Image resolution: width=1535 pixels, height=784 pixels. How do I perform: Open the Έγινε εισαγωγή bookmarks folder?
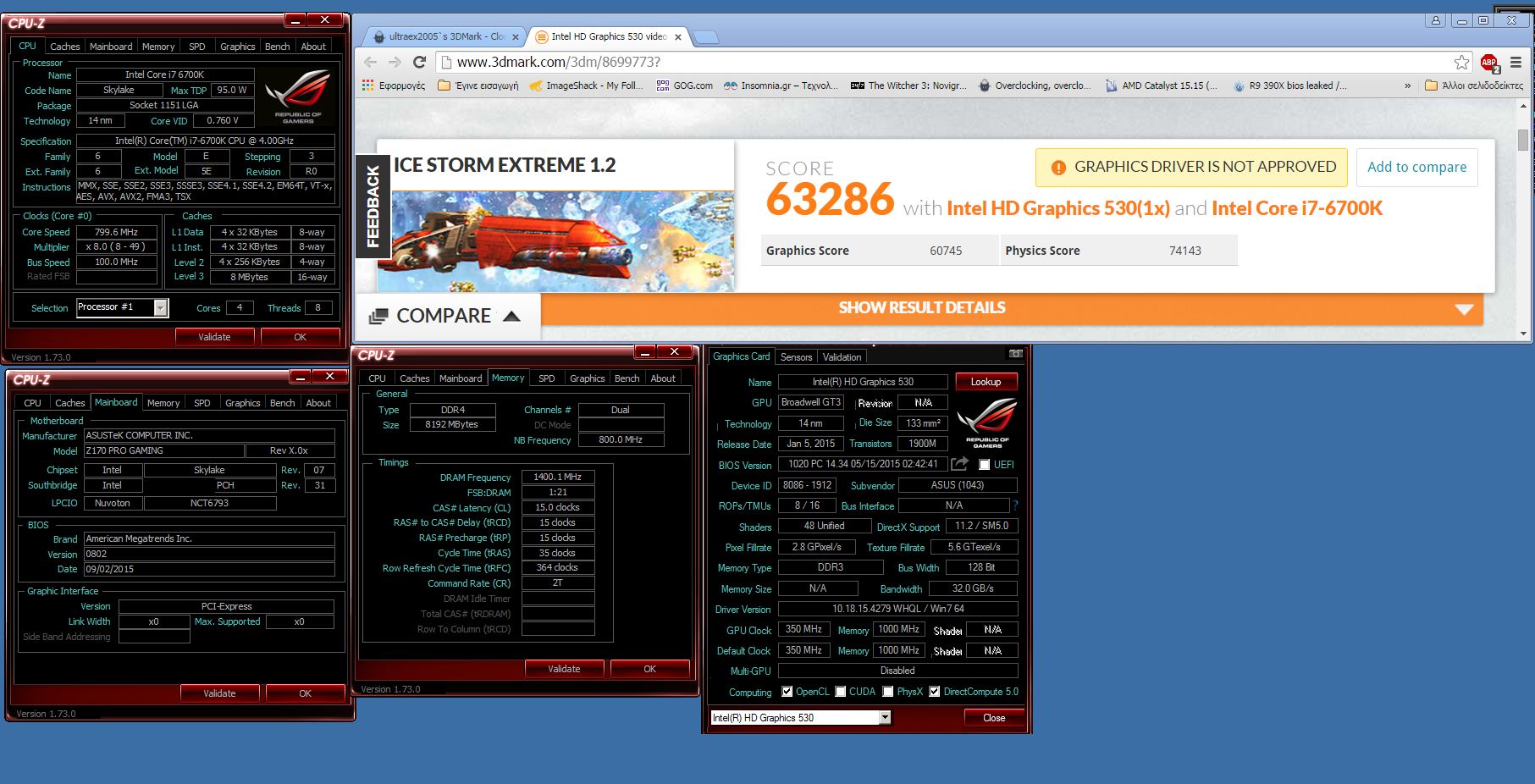[478, 86]
